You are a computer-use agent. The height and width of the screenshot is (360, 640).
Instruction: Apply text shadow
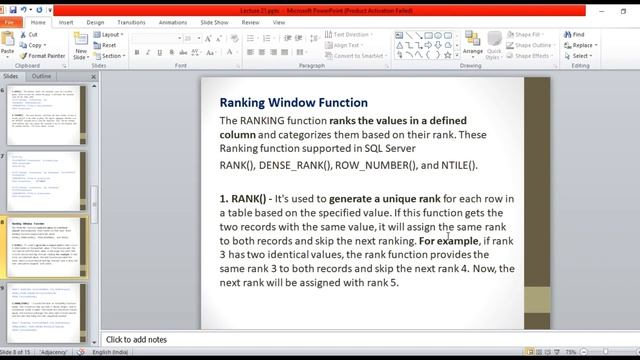click(171, 52)
